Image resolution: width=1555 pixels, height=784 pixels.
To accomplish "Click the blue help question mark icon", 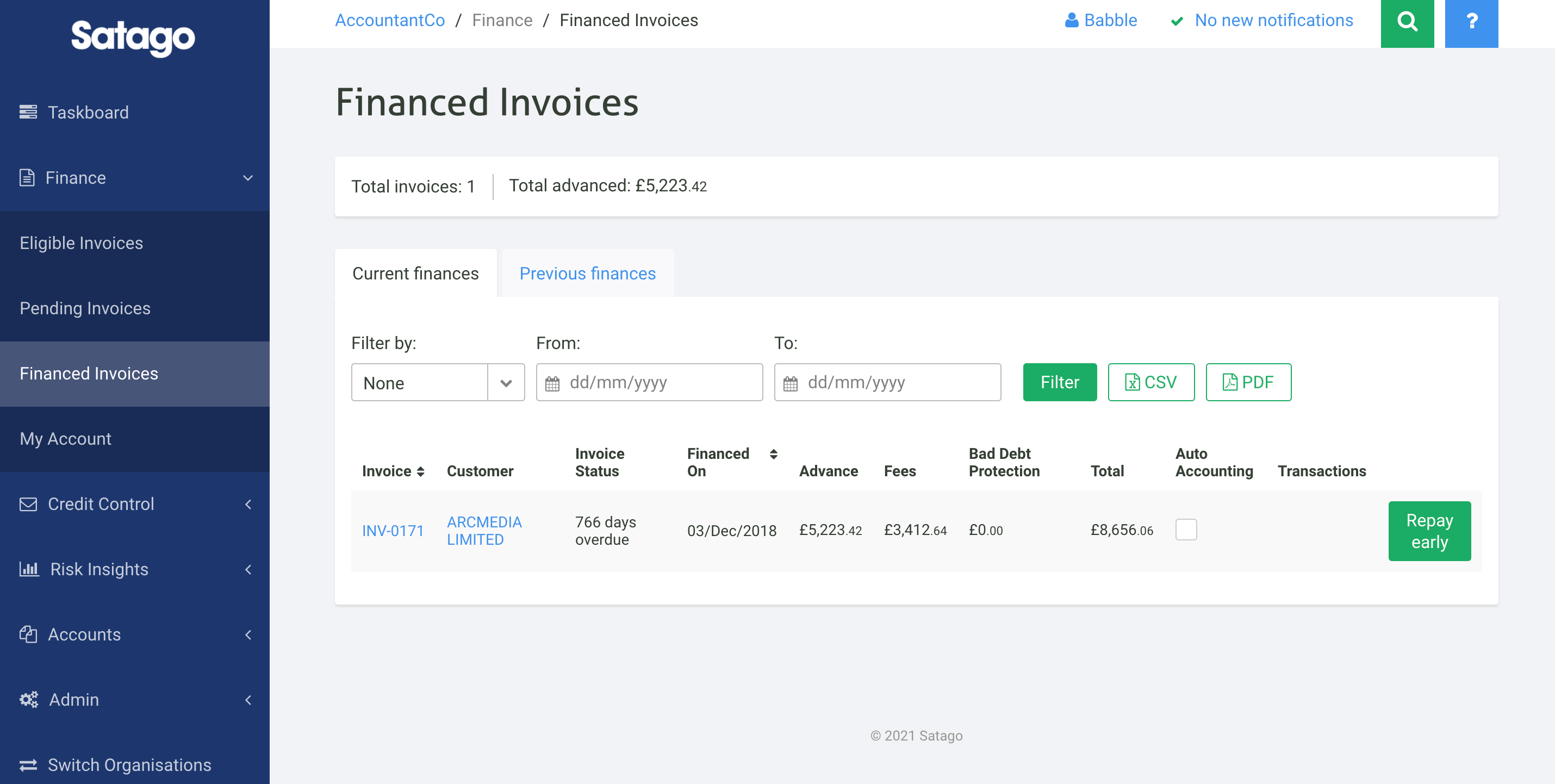I will pyautogui.click(x=1472, y=23).
